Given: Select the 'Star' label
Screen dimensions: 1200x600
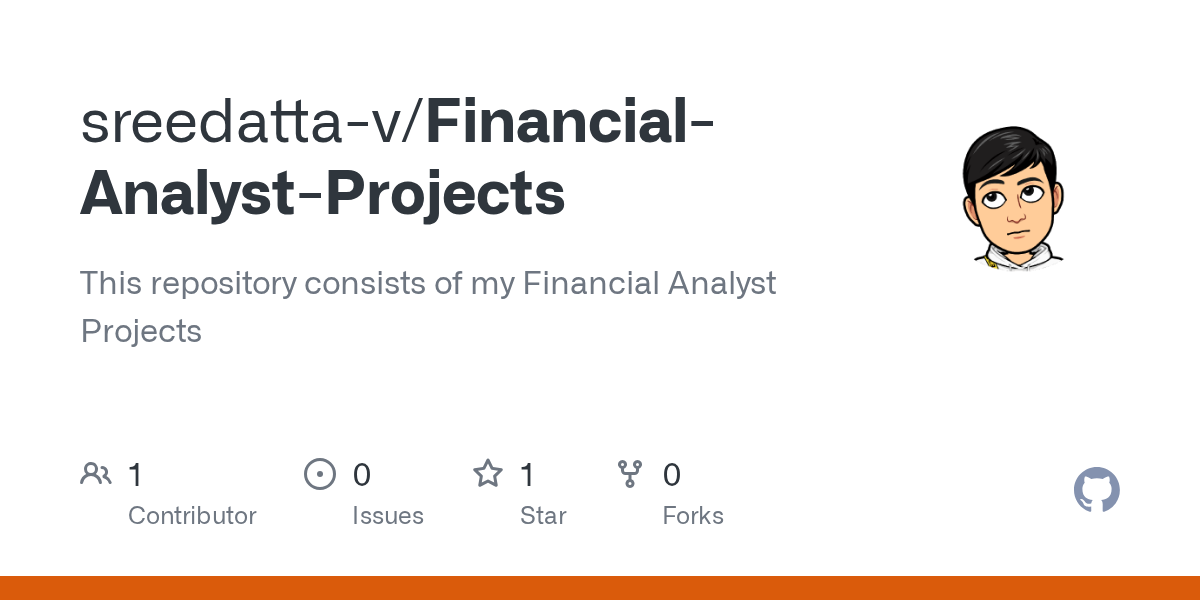Looking at the screenshot, I should (x=543, y=516).
